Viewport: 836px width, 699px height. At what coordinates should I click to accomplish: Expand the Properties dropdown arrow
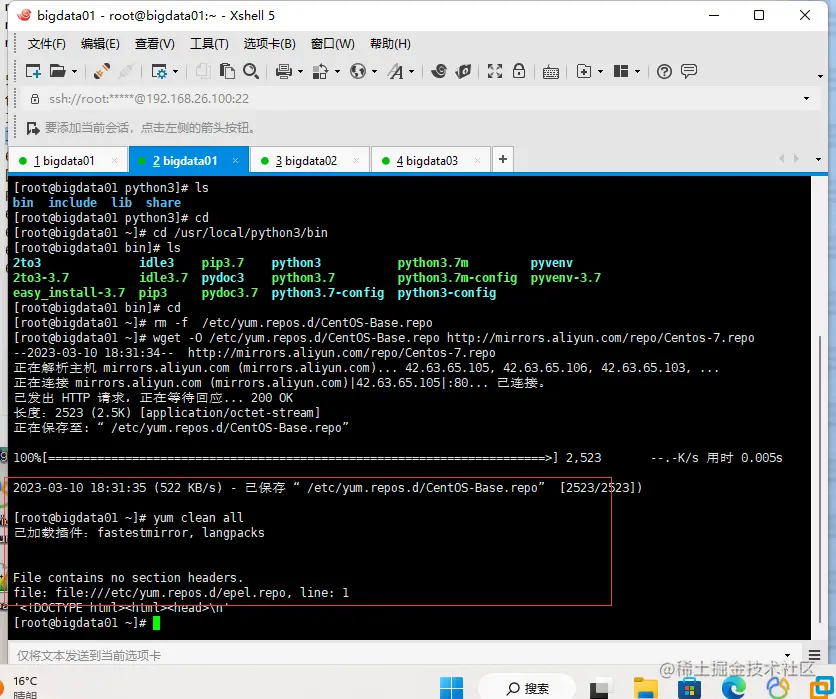(x=175, y=71)
